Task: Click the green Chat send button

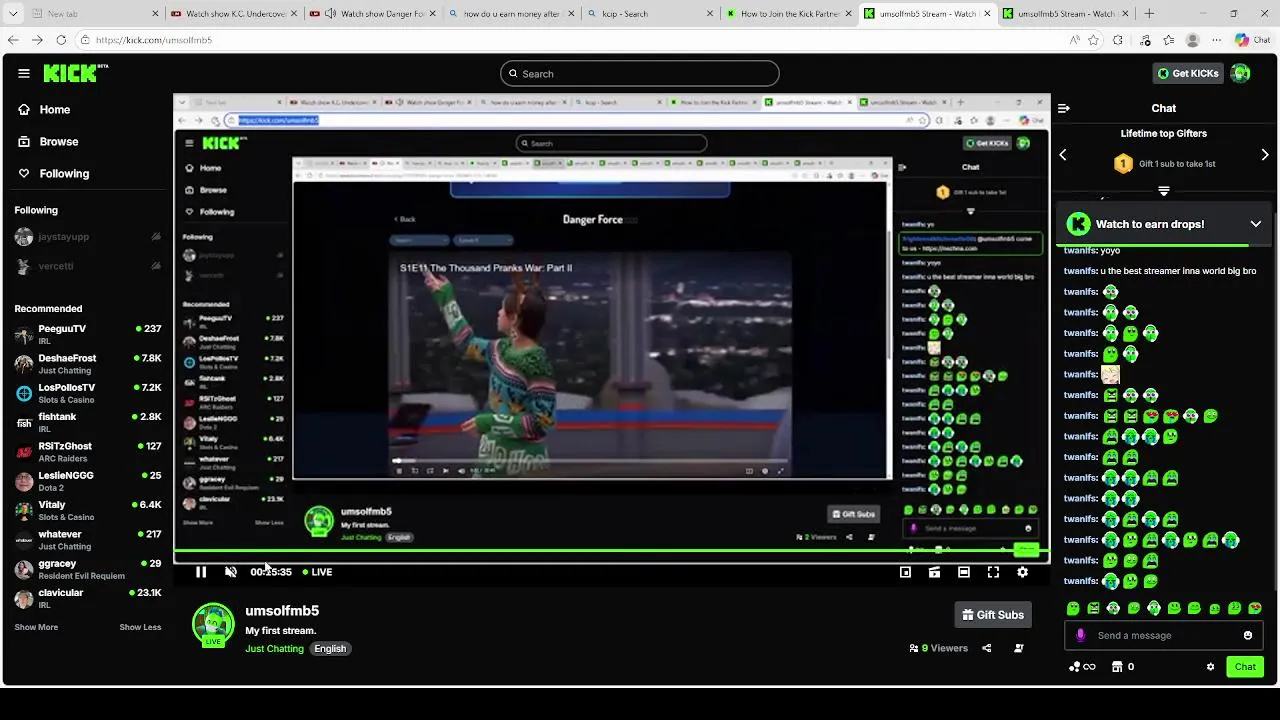Action: tap(1245, 667)
